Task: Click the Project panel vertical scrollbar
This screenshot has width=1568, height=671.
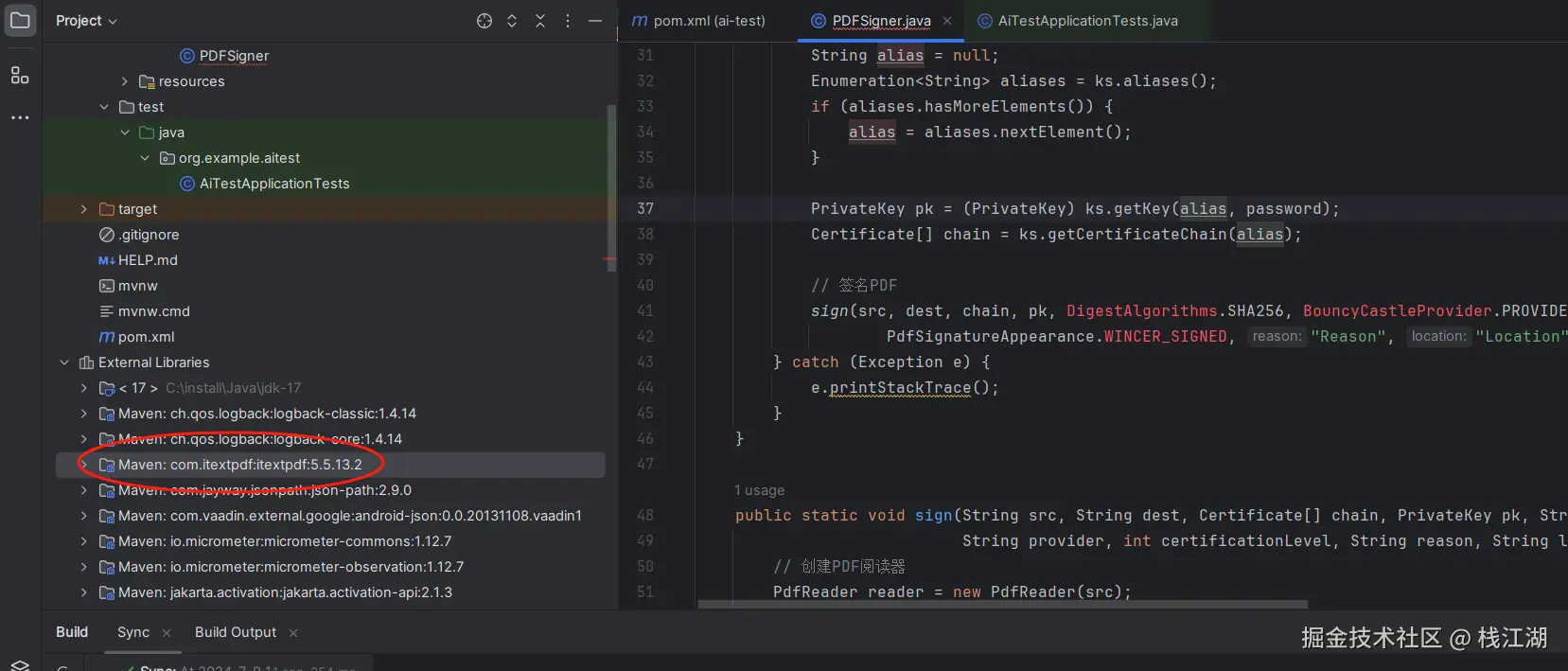Action: tap(611, 189)
